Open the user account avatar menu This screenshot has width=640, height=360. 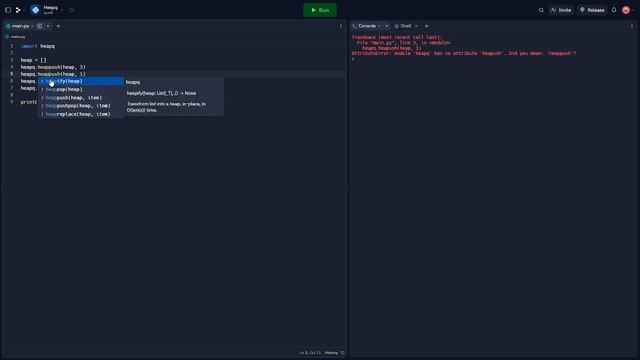626,10
